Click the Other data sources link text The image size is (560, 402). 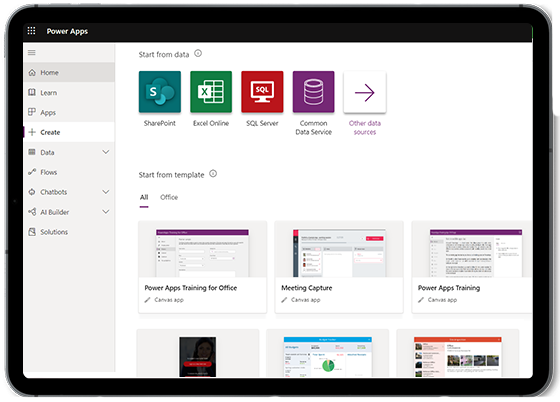pos(365,127)
